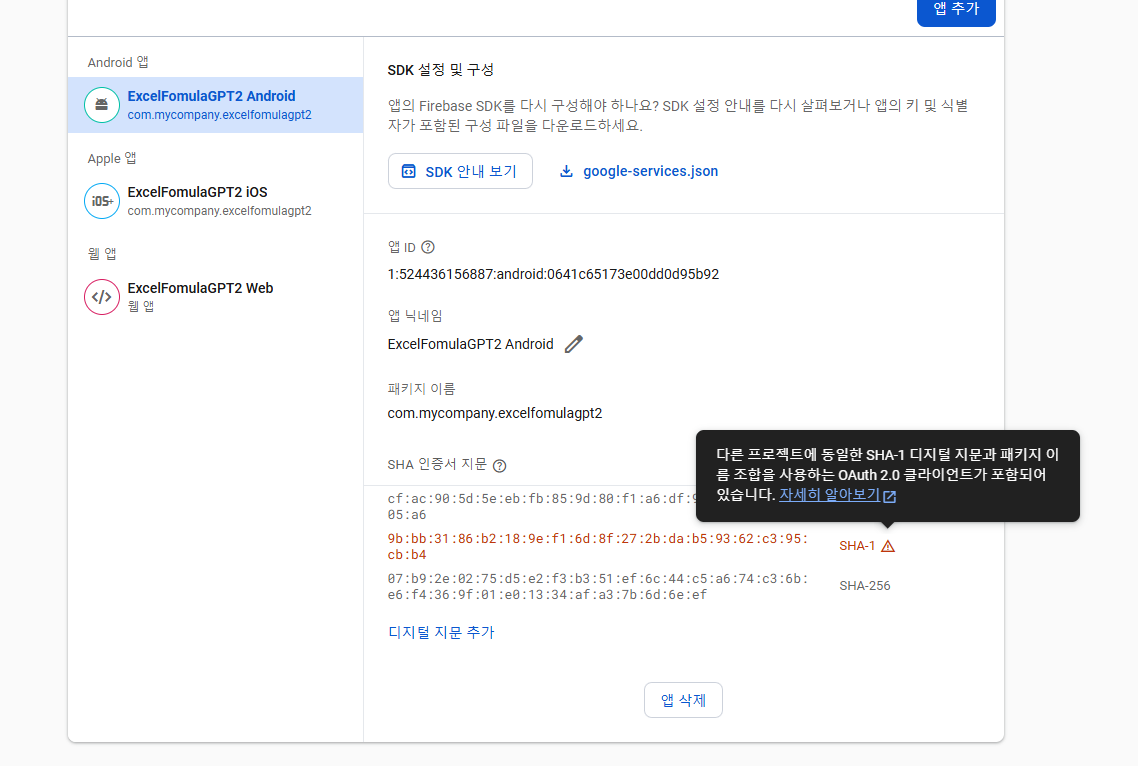Open SDK 안내 보기 button
The height and width of the screenshot is (766, 1138).
[460, 171]
